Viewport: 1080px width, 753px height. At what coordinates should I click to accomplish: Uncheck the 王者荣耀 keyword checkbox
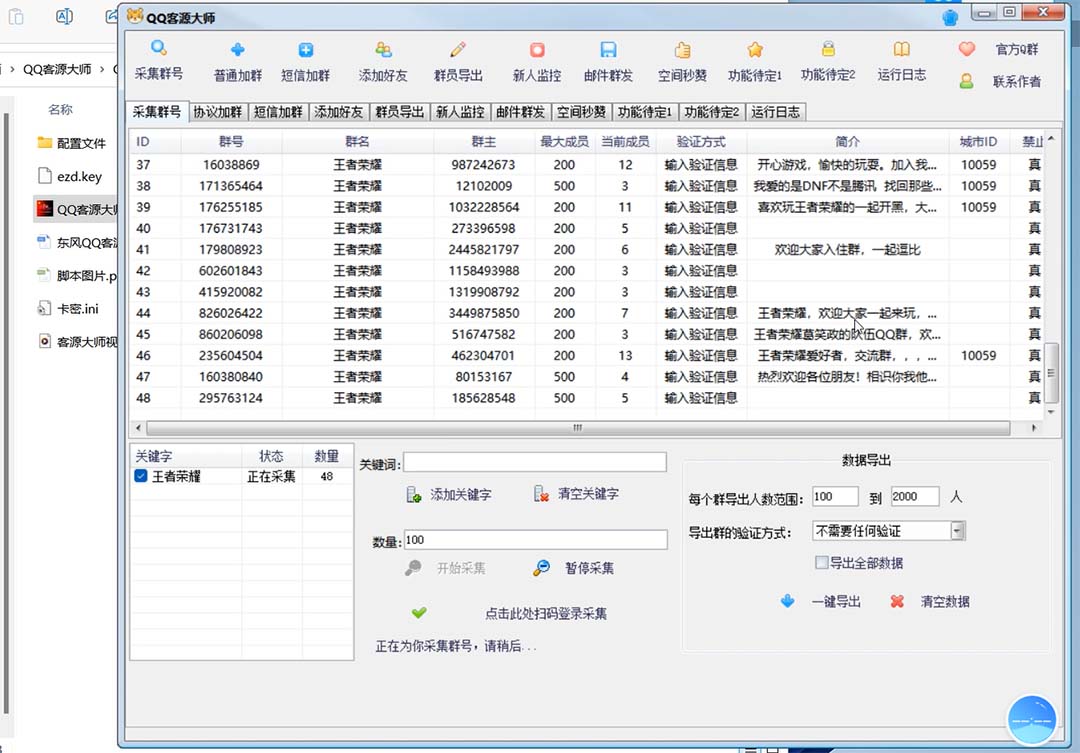click(x=138, y=476)
